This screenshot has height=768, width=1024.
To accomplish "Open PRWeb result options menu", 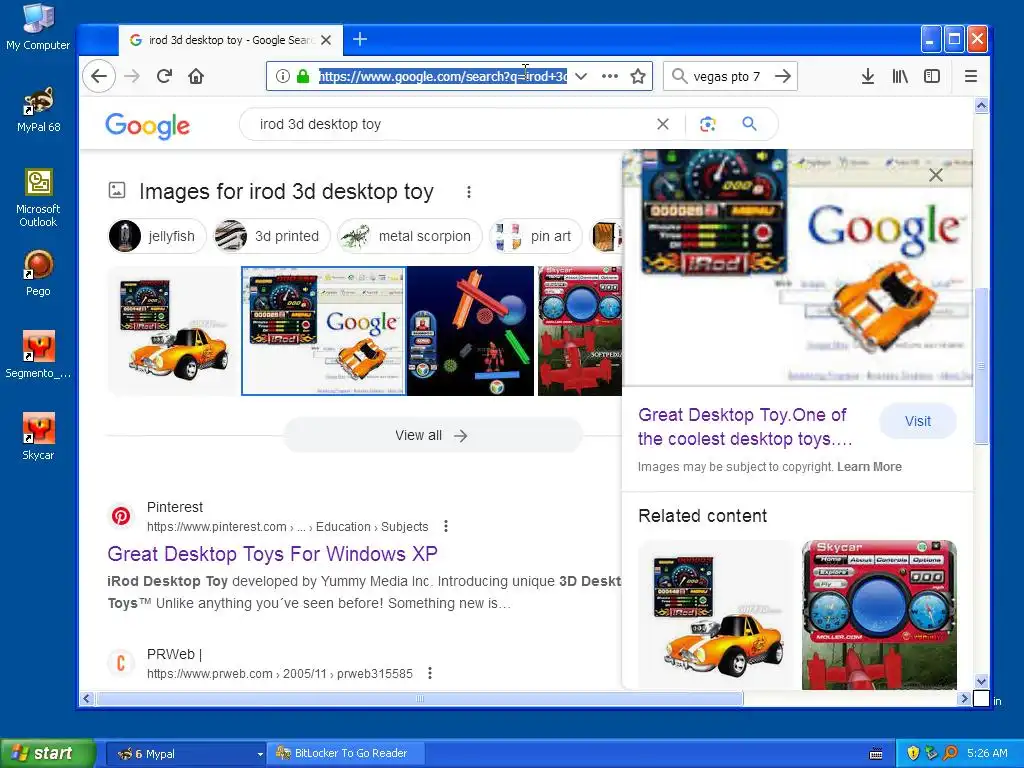I will coord(430,673).
